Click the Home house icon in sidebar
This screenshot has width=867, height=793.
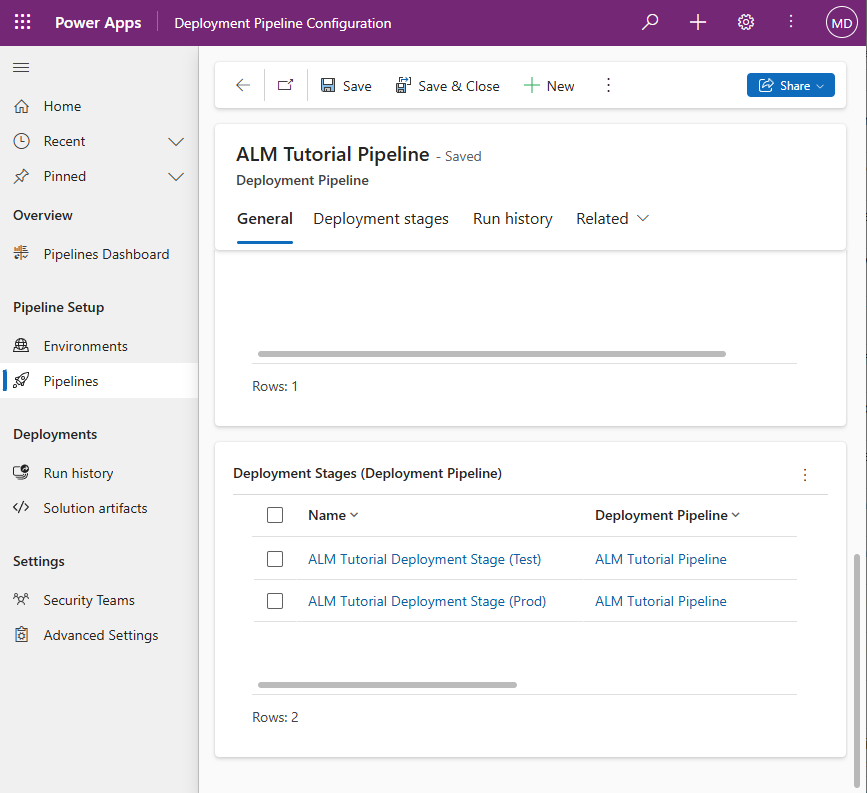pyautogui.click(x=21, y=106)
